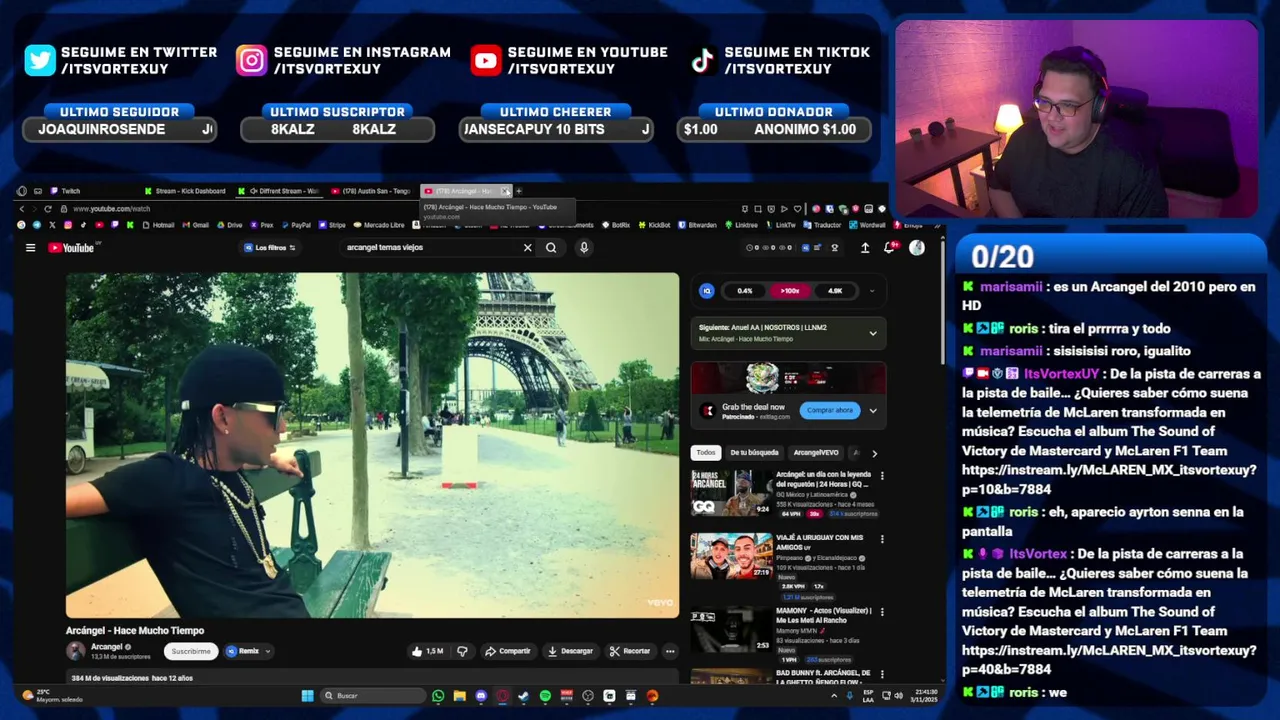The height and width of the screenshot is (720, 1280).
Task: Open the YouTube account avatar menu
Action: click(917, 248)
